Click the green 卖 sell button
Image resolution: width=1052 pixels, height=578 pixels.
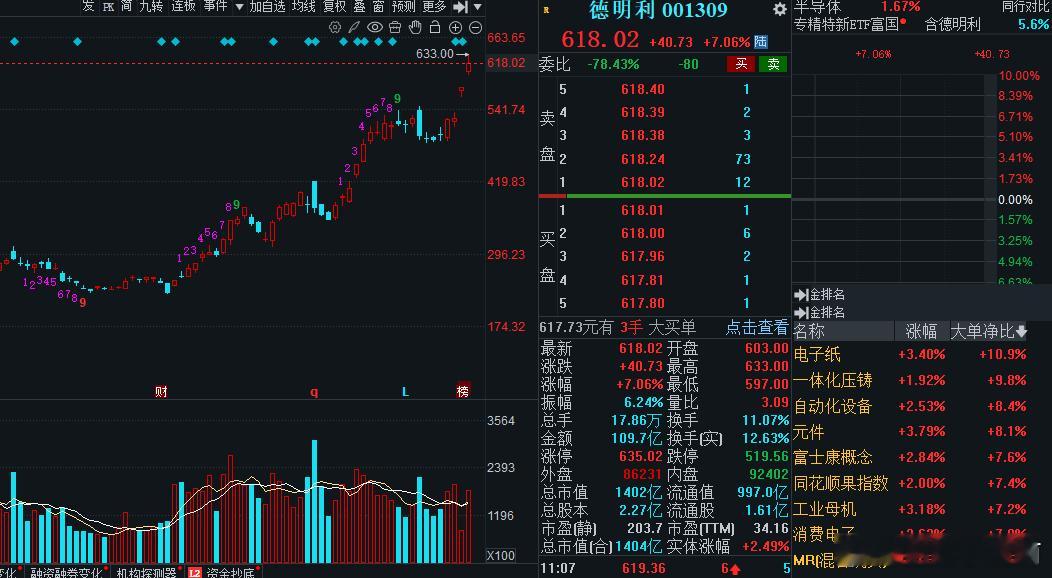click(x=773, y=64)
